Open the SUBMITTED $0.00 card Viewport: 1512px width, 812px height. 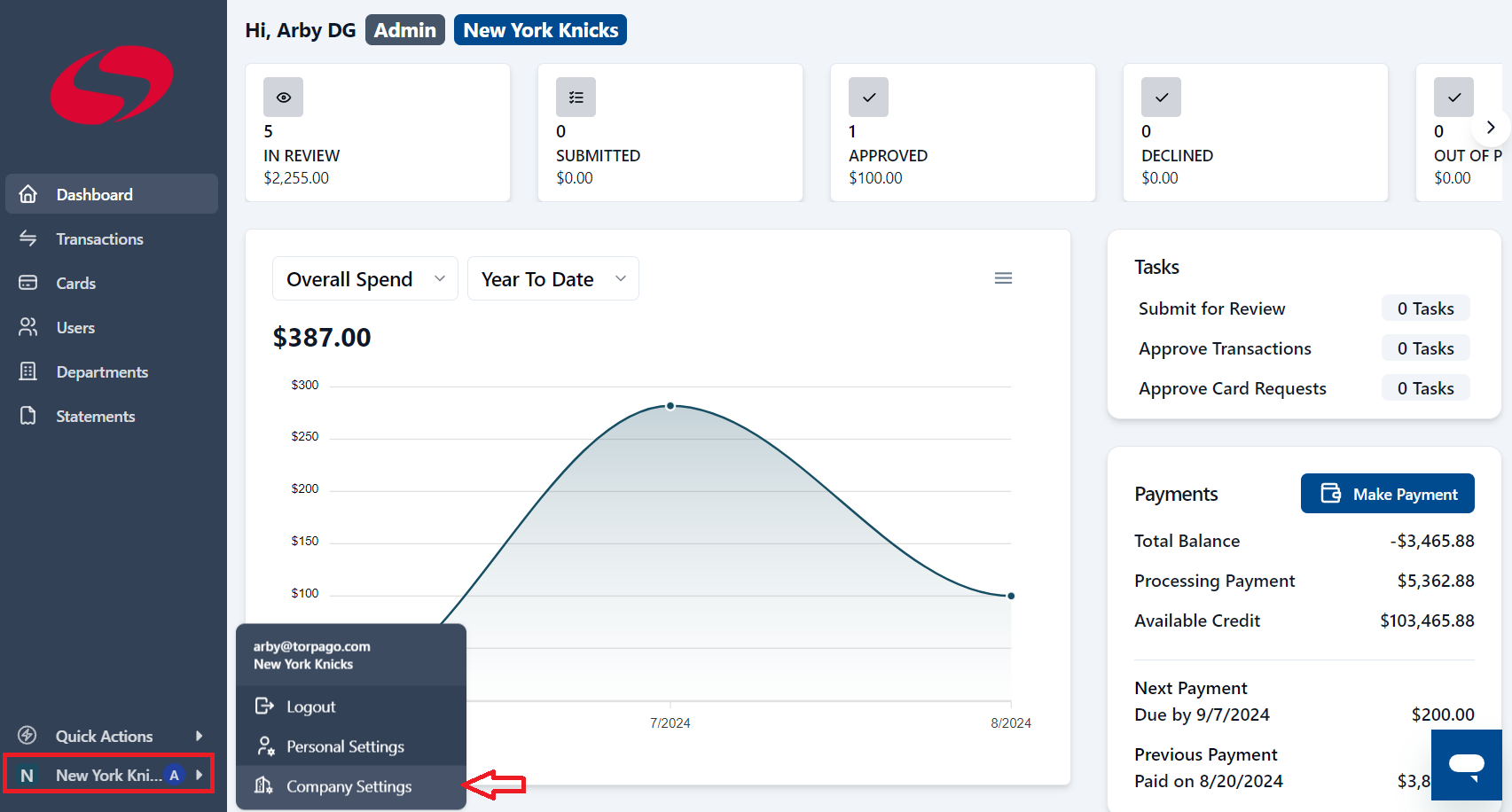click(670, 132)
